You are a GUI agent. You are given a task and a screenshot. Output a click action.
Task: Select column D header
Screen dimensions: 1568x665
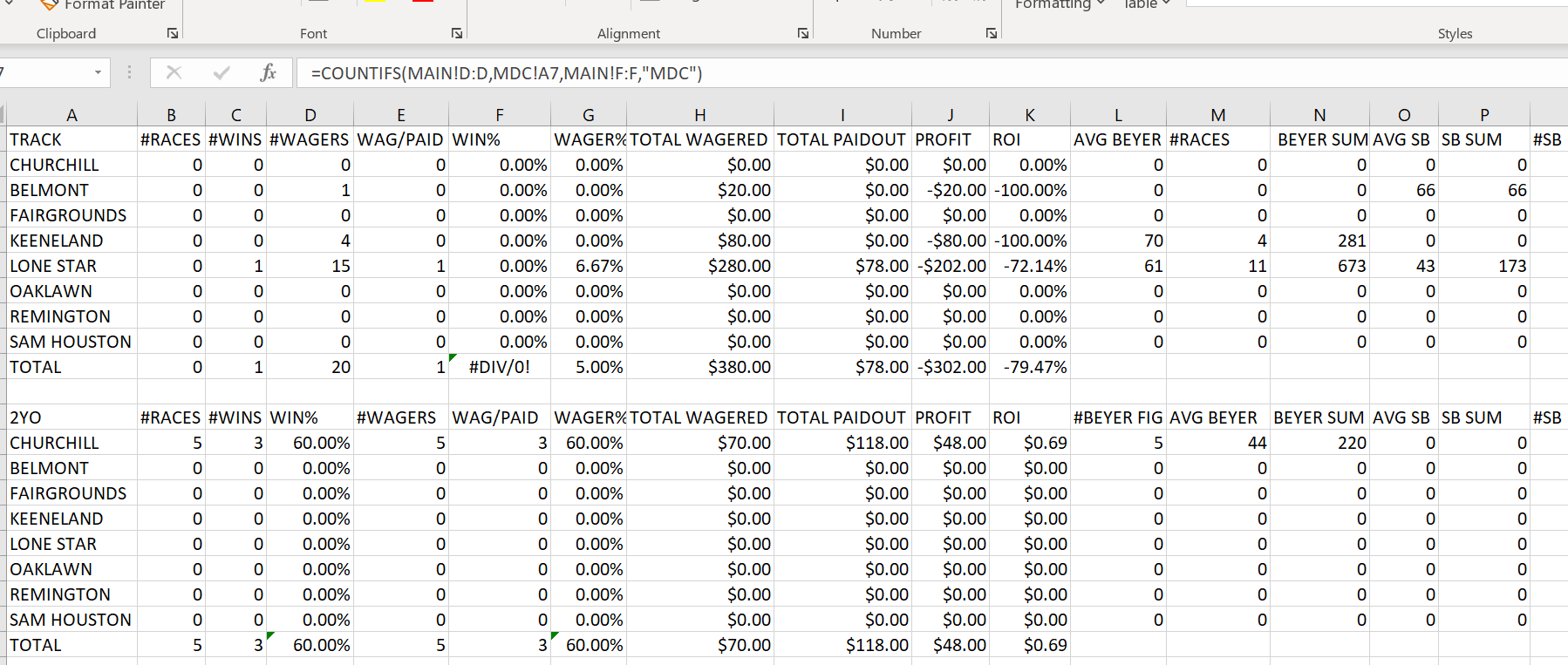(310, 115)
